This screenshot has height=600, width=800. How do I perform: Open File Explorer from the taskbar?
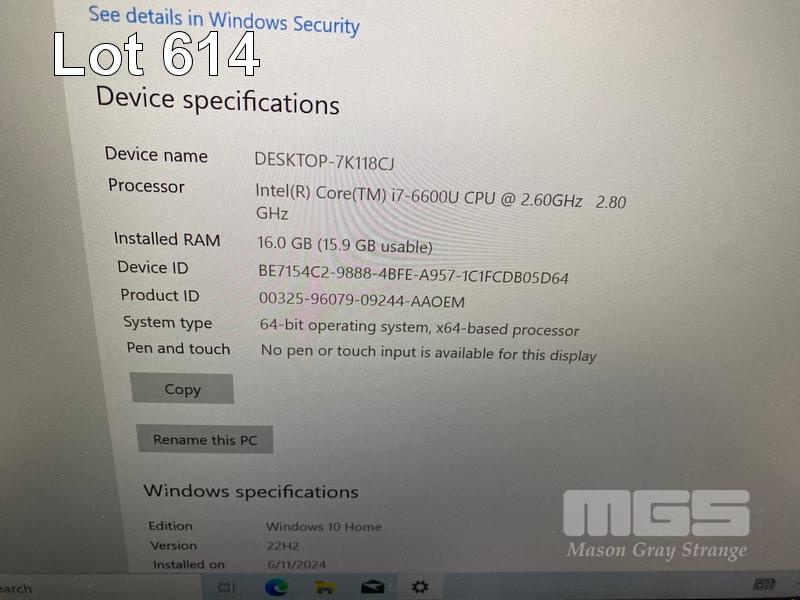pos(324,587)
